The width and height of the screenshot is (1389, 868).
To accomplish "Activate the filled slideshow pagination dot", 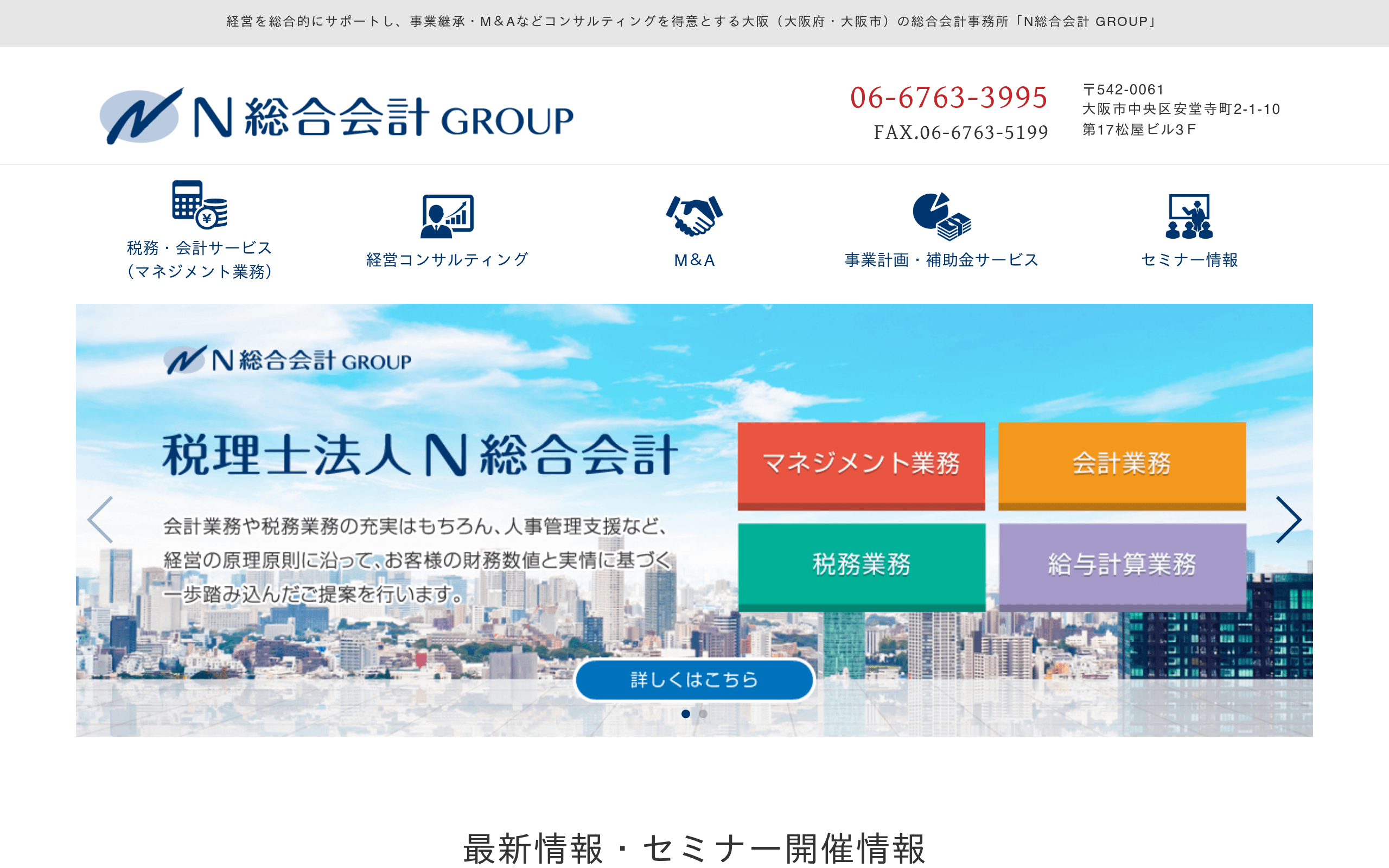I will [x=686, y=714].
